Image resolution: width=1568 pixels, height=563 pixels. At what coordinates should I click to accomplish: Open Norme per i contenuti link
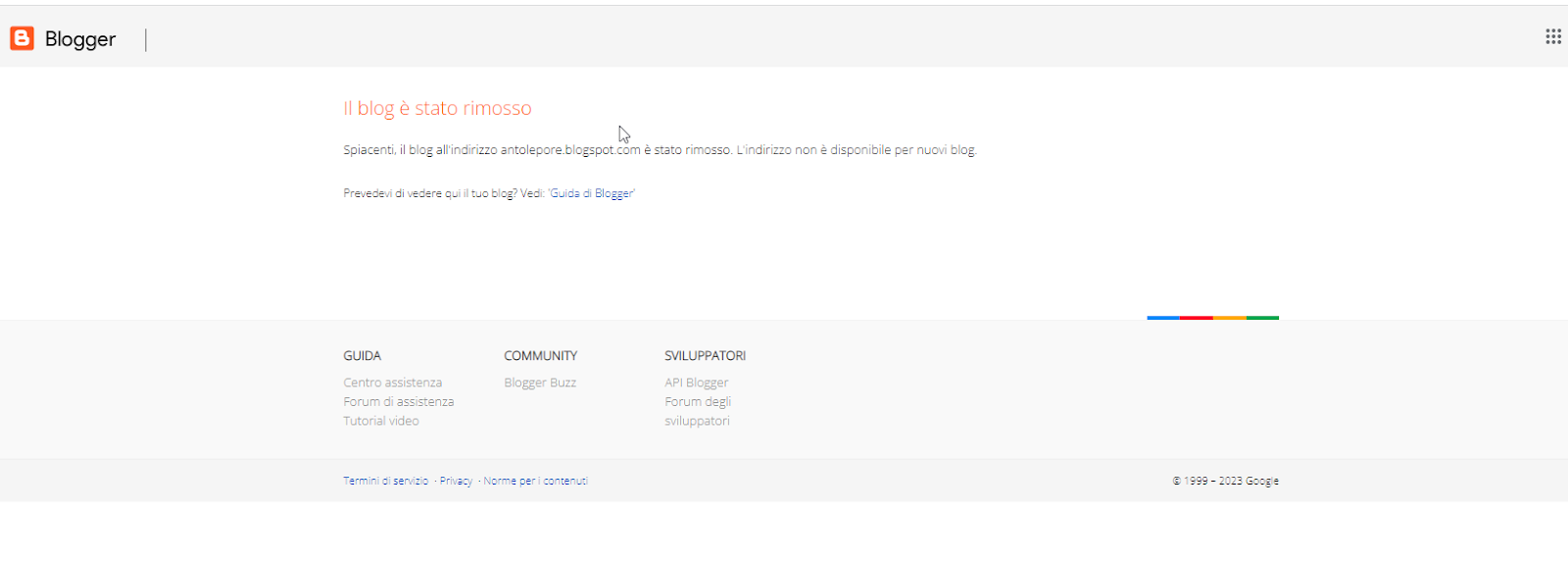click(x=535, y=481)
